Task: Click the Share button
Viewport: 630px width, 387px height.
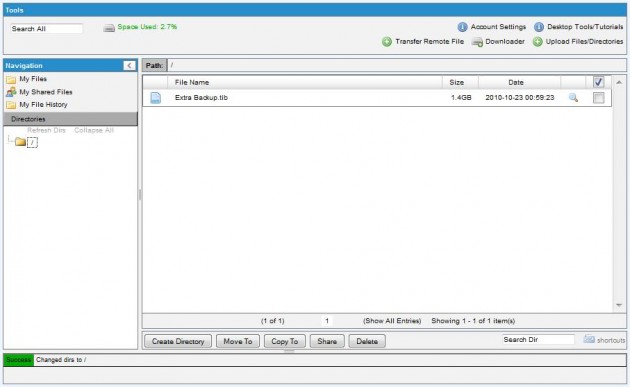Action: (x=327, y=341)
